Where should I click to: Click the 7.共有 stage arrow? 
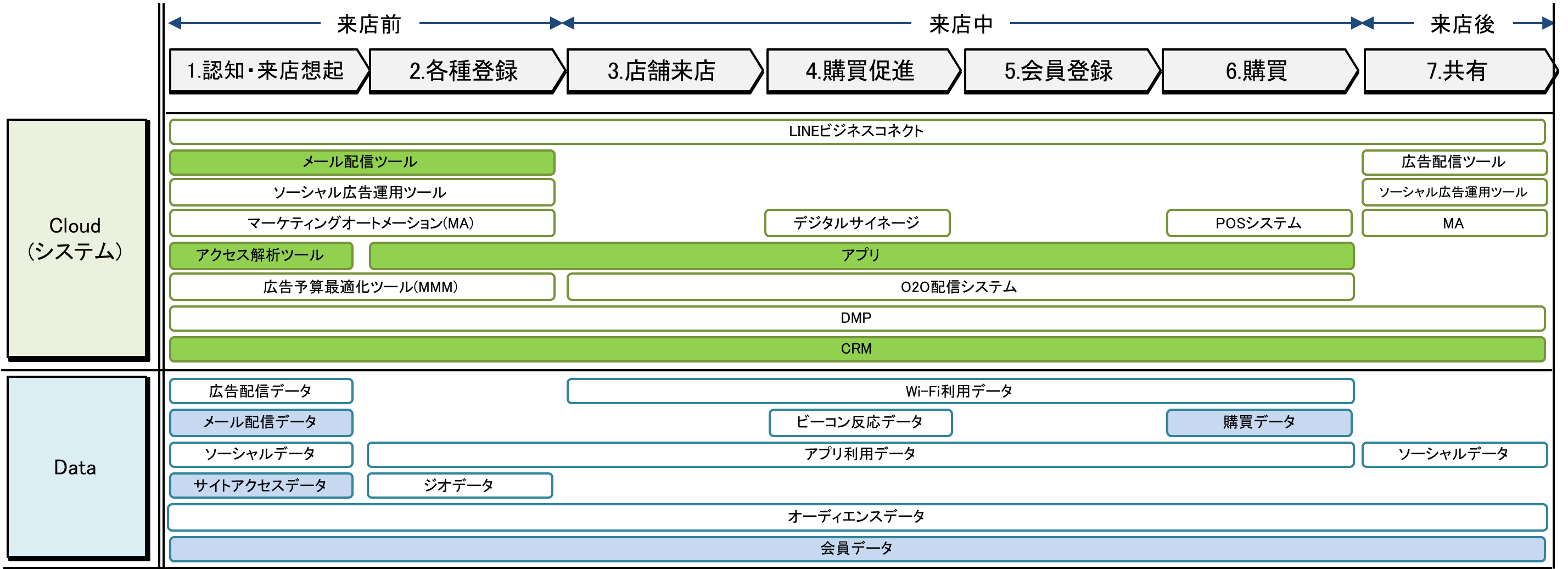pos(1456,71)
